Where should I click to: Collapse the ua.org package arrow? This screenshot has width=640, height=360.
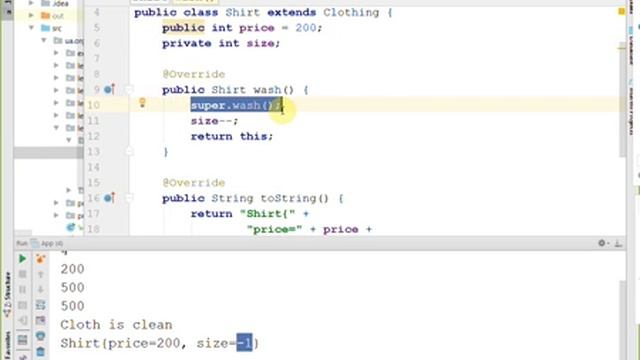click(44, 40)
